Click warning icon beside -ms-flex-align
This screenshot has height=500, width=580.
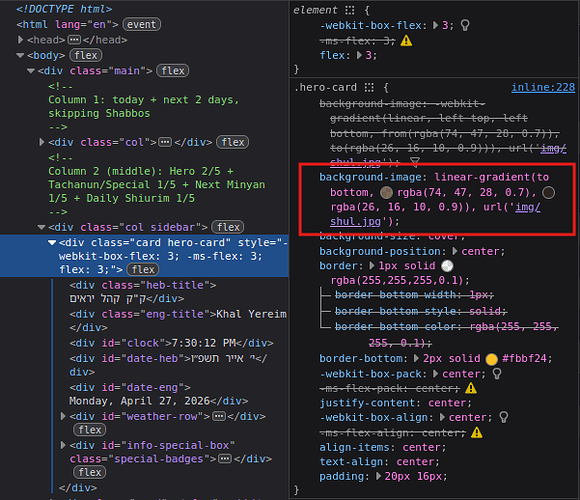pos(476,432)
